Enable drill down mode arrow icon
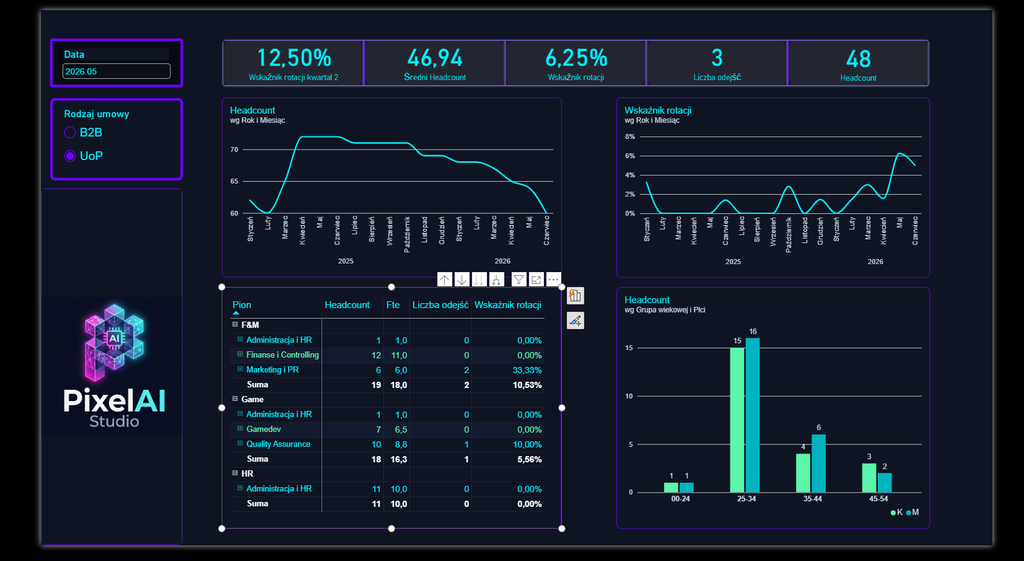Viewport: 1024px width, 561px height. [x=462, y=280]
